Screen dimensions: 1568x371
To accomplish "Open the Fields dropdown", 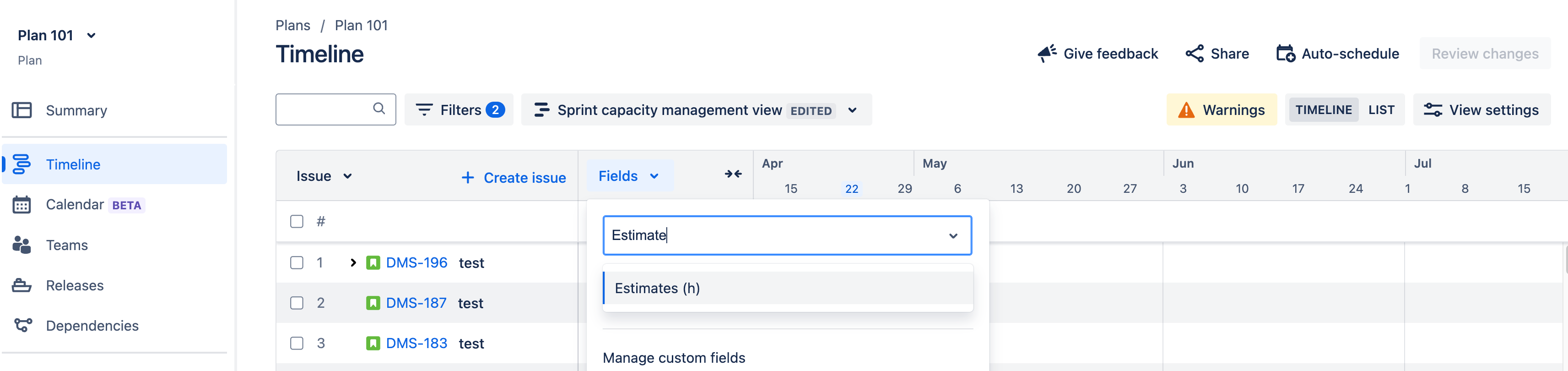I will tap(629, 176).
